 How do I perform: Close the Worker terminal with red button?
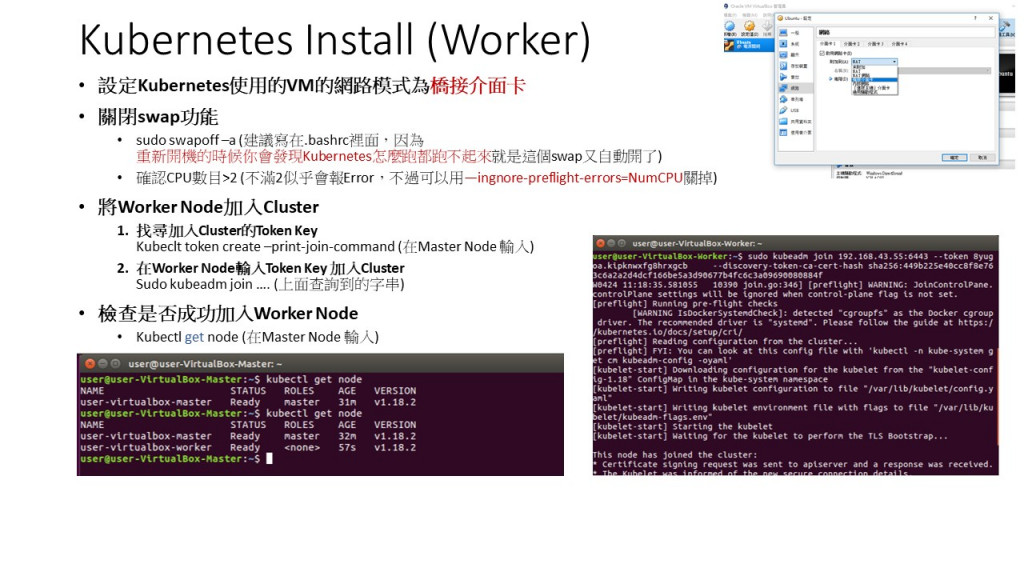pyautogui.click(x=600, y=243)
